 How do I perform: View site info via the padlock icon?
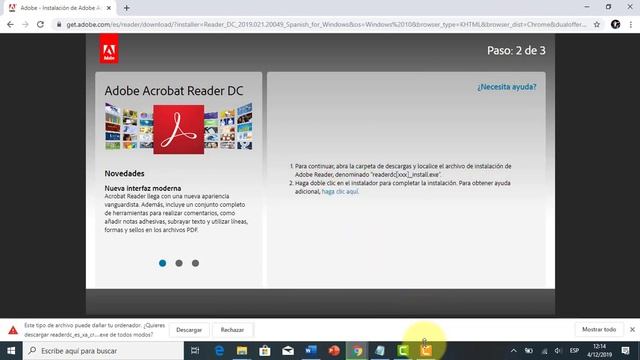pos(59,24)
